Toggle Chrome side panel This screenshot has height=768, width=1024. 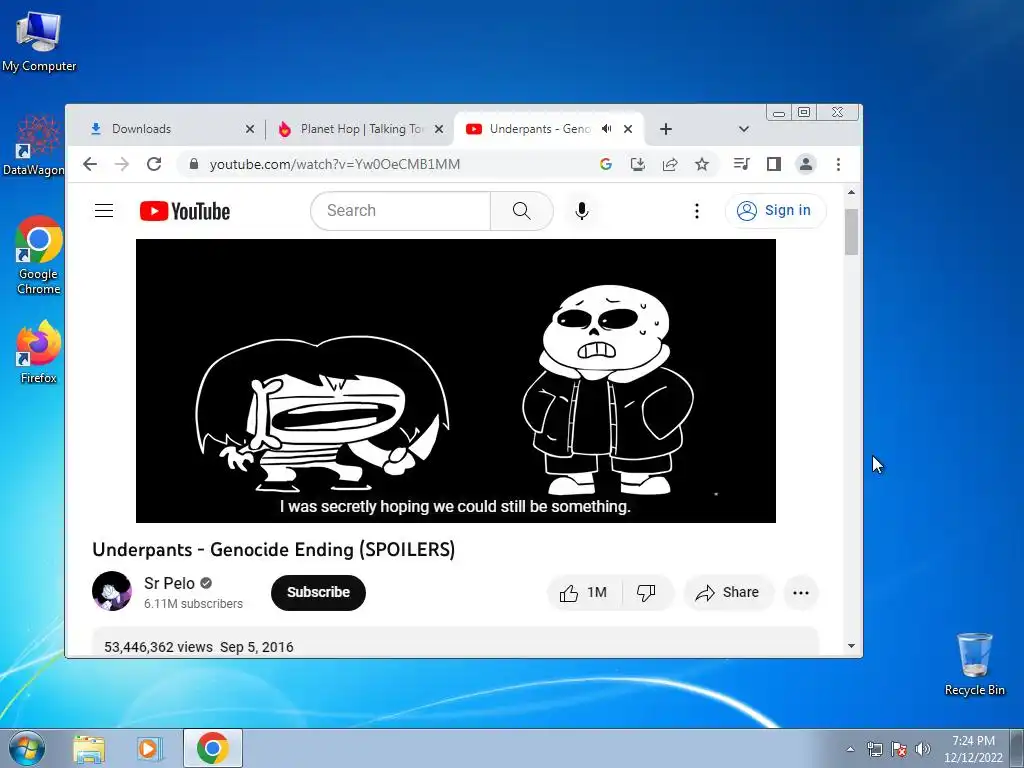(x=774, y=164)
